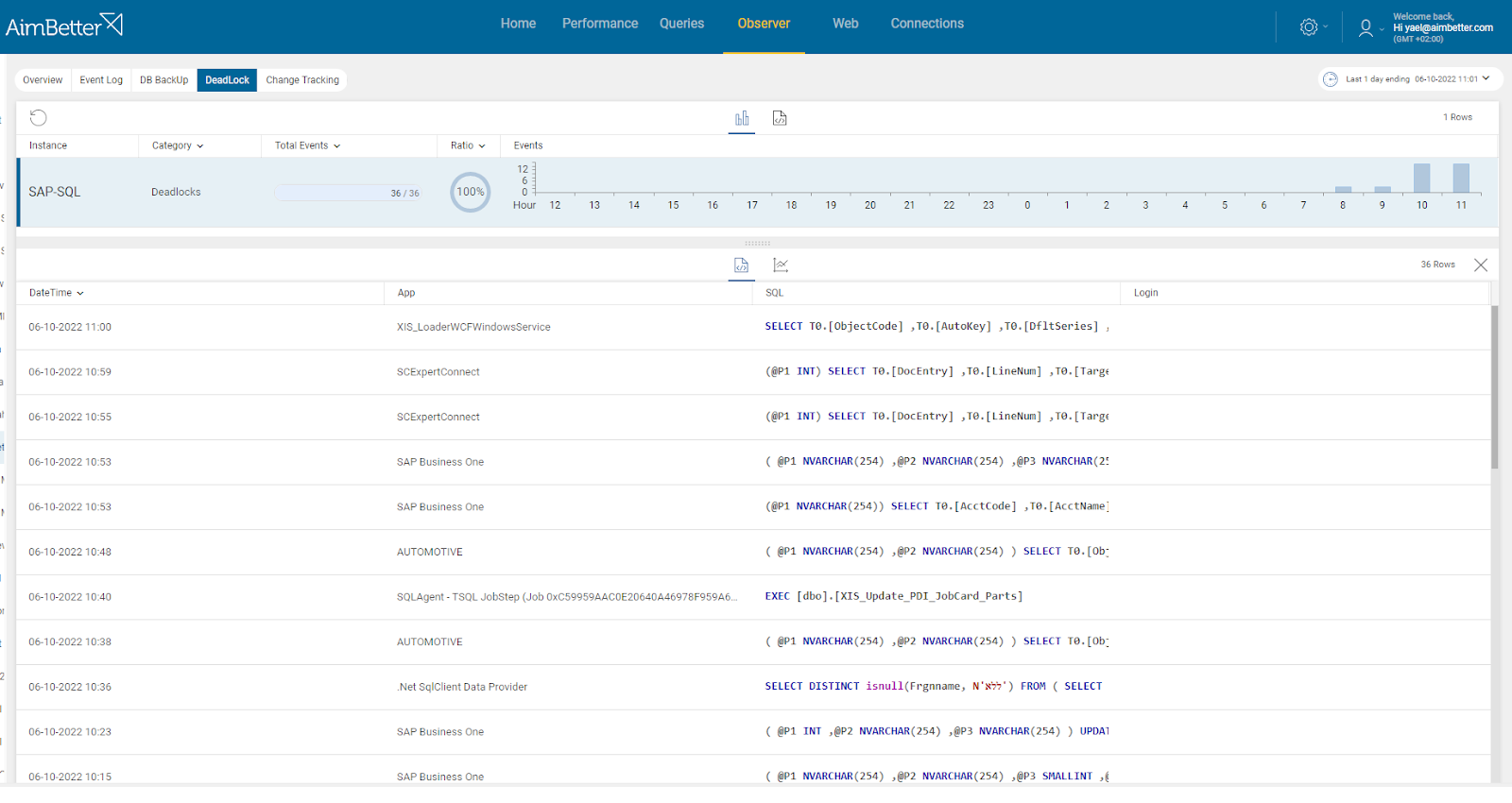This screenshot has width=1512, height=803.
Task: Select the SAP-SQL instance row
Action: [757, 193]
